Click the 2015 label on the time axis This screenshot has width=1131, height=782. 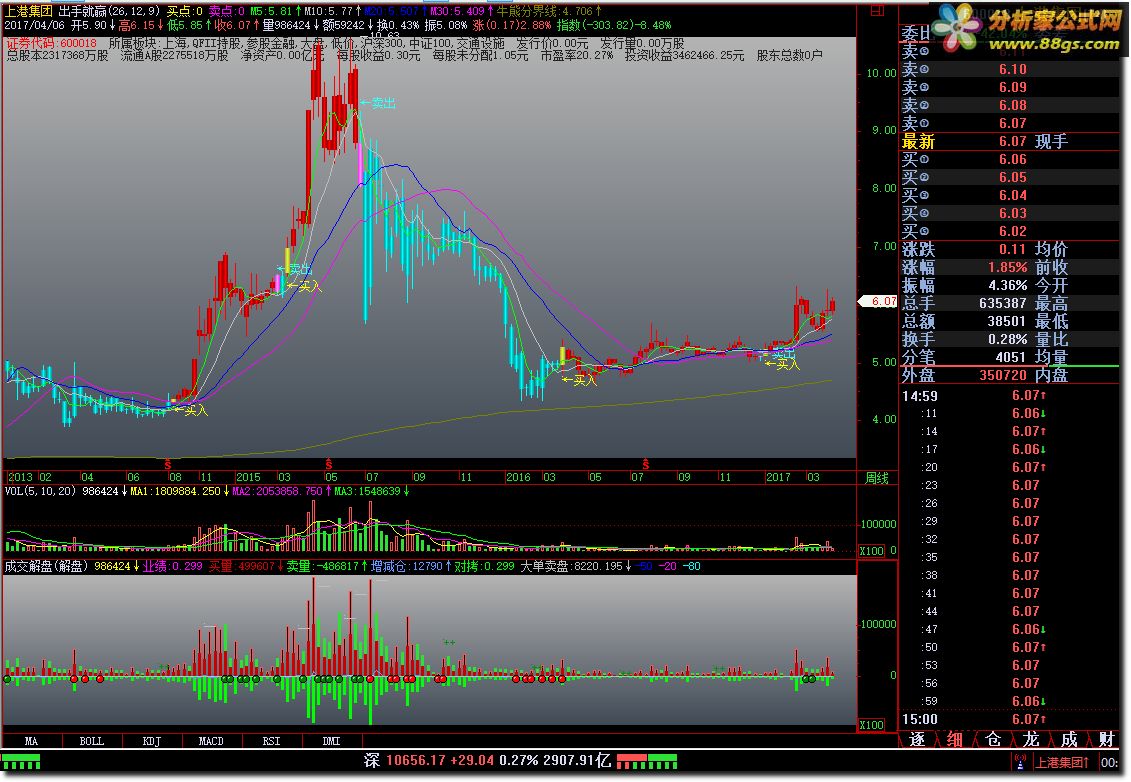click(x=248, y=477)
